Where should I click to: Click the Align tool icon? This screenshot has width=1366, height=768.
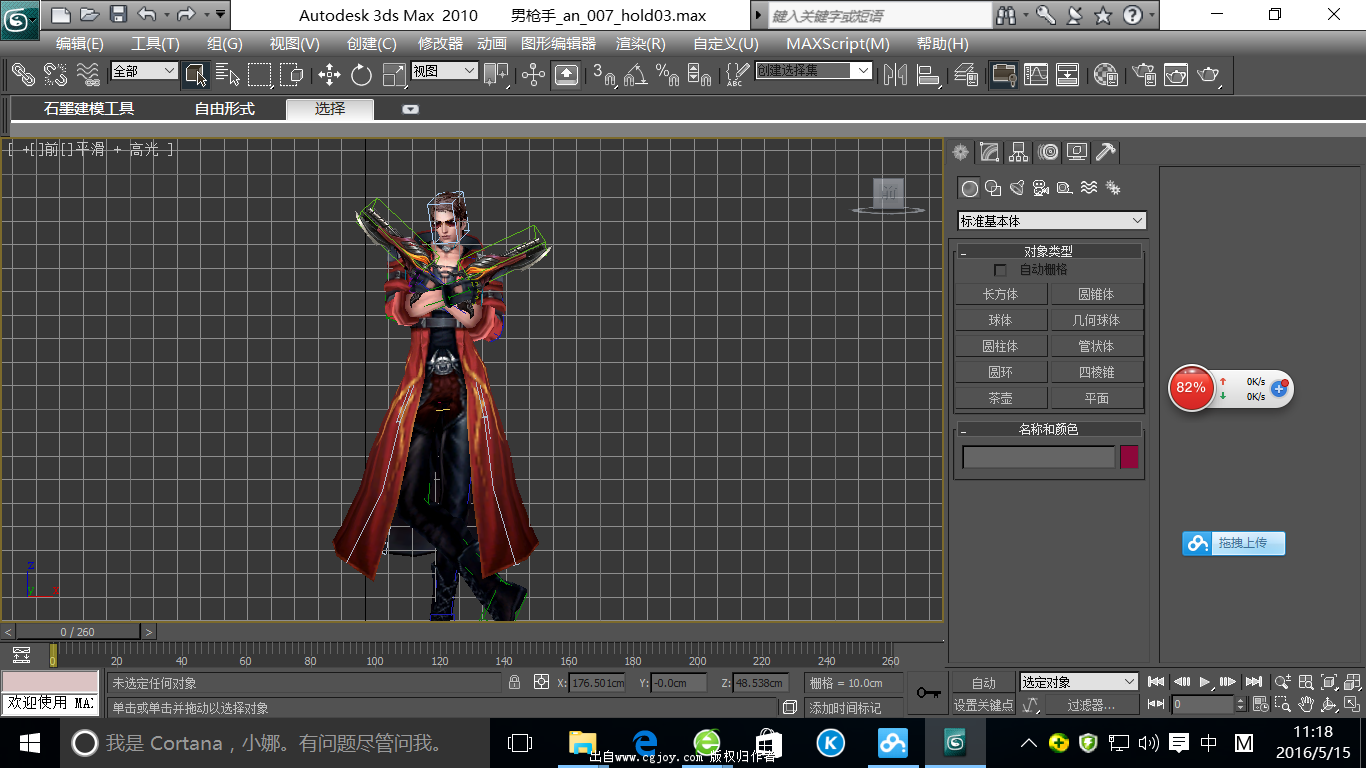coord(929,74)
